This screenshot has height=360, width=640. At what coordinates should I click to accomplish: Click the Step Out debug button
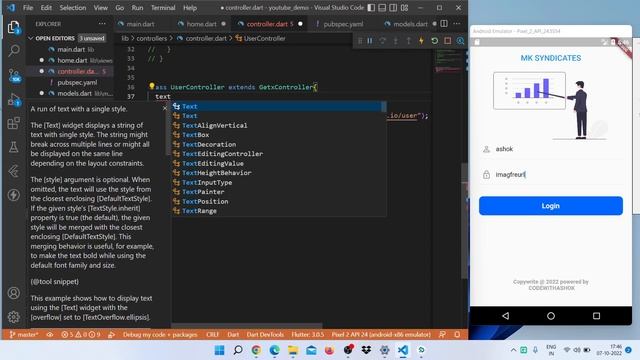(x=408, y=41)
